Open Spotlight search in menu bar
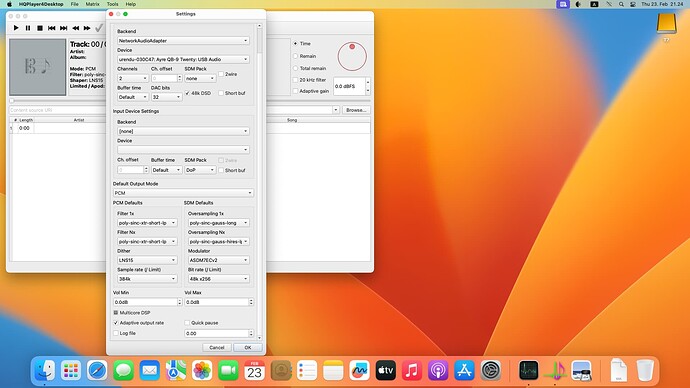 pyautogui.click(x=621, y=4)
